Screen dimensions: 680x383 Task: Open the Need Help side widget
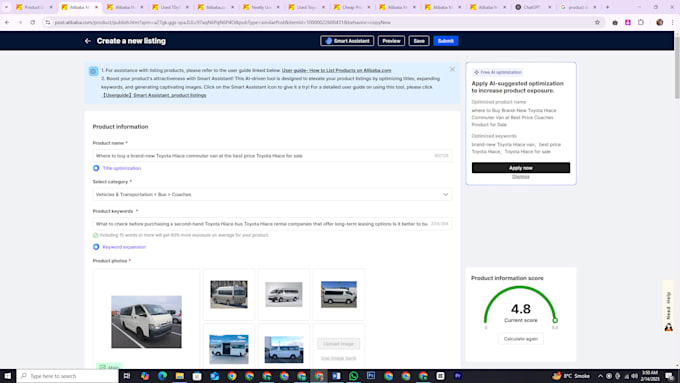pos(669,306)
